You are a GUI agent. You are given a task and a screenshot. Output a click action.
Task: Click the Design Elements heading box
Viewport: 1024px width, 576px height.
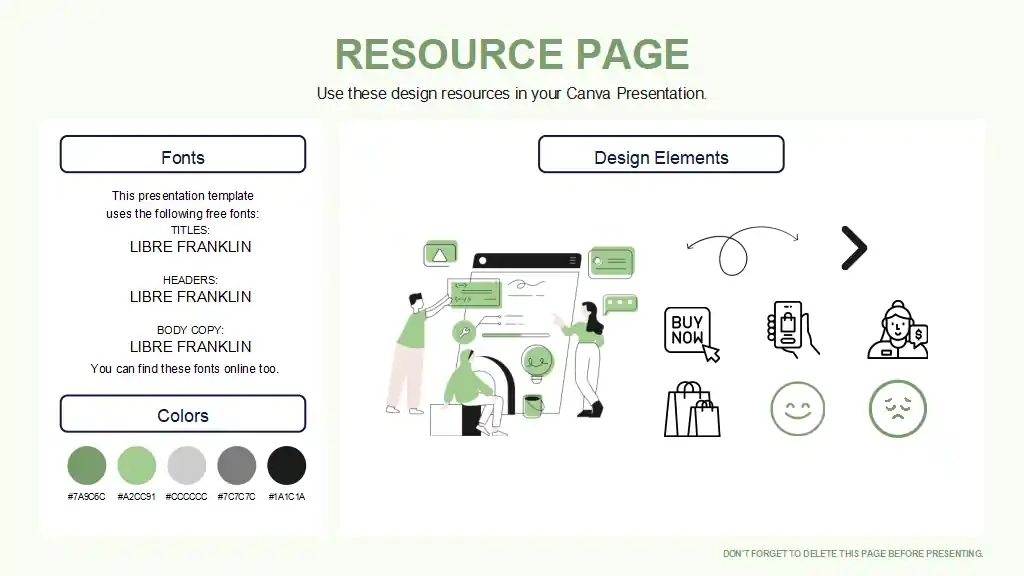pos(661,154)
